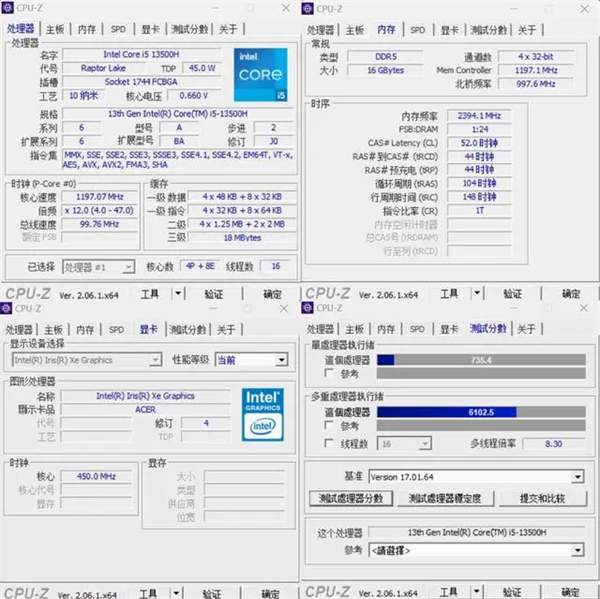Select 显卡 tab in the processor window

pyautogui.click(x=150, y=29)
